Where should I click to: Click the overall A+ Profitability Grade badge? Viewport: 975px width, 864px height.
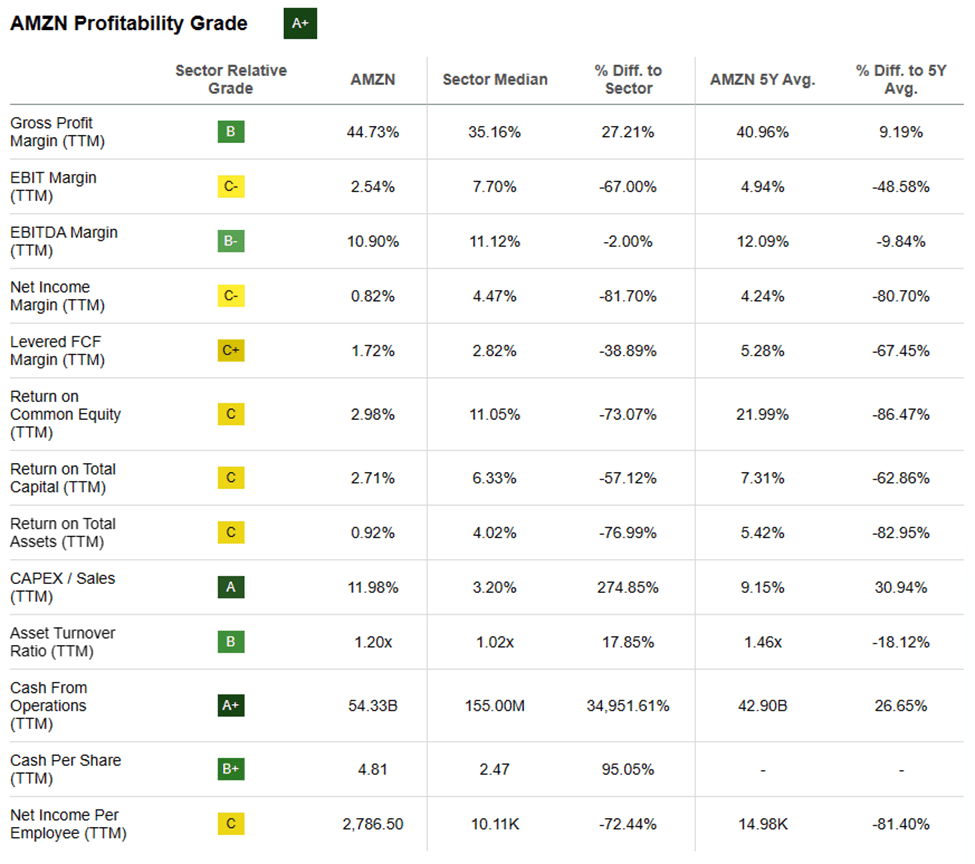coord(300,24)
